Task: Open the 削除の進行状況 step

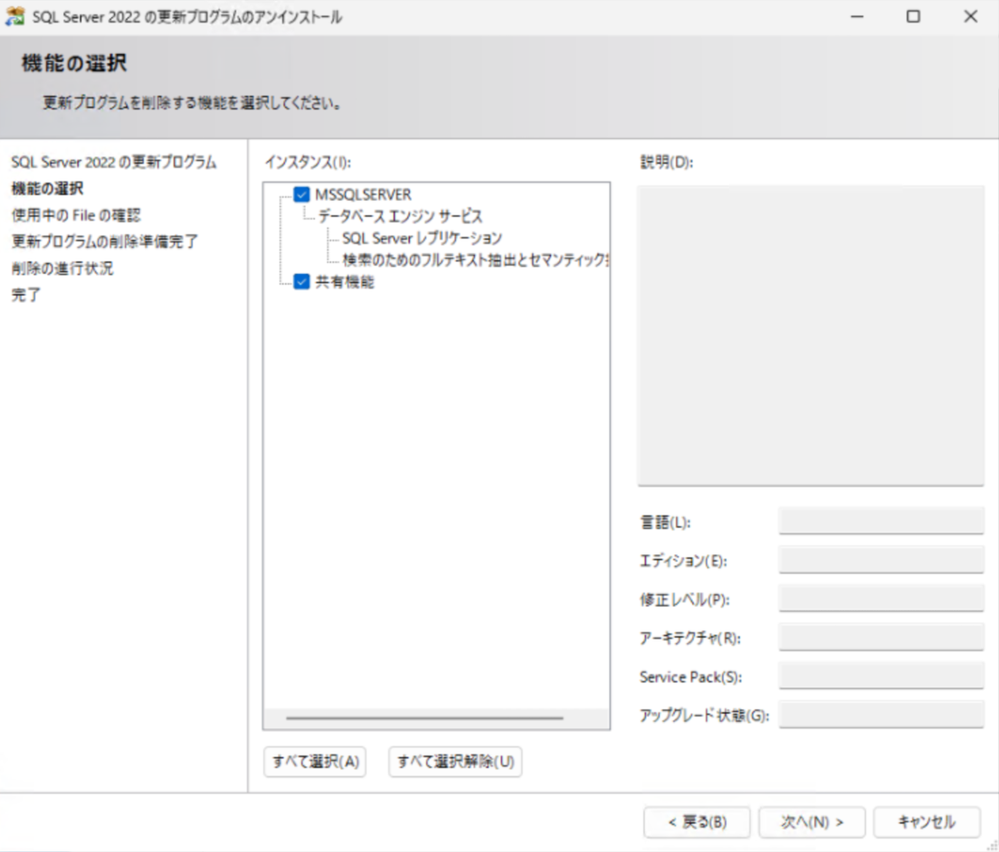Action: 62,268
